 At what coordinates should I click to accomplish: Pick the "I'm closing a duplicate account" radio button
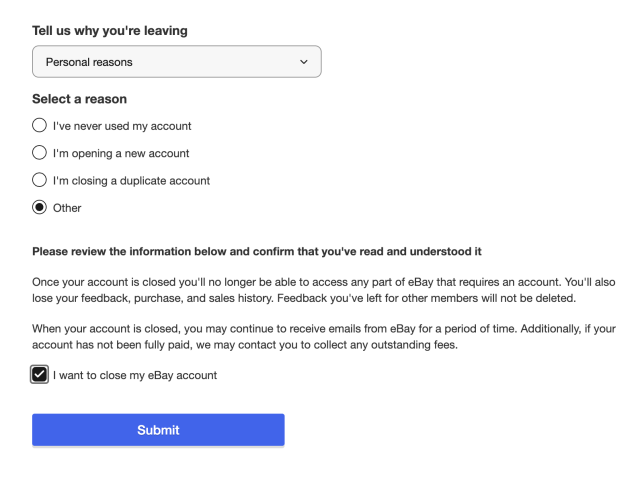(x=39, y=181)
